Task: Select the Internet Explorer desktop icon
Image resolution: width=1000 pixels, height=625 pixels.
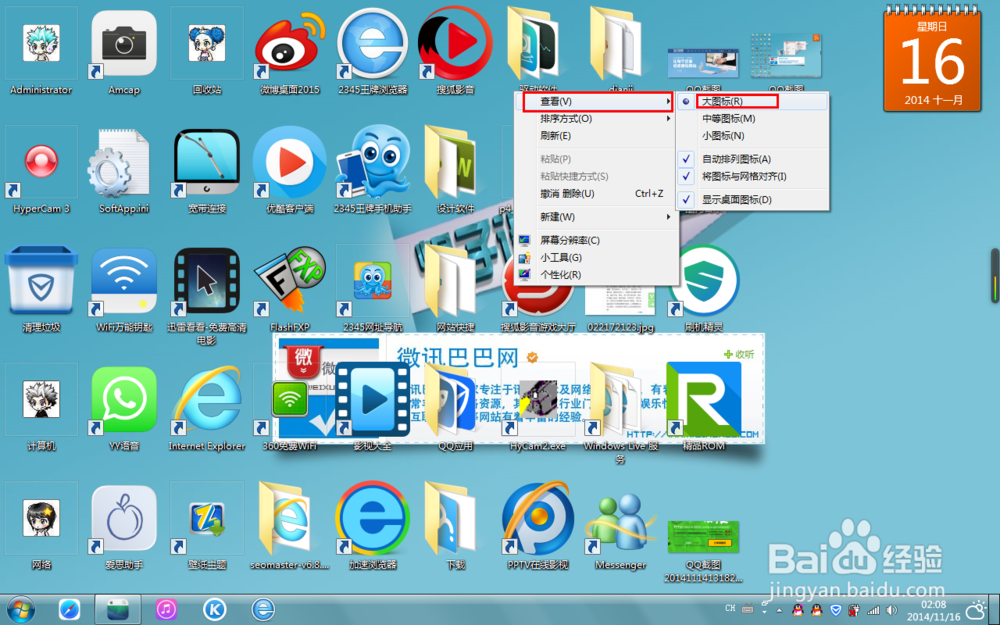Action: coord(207,408)
